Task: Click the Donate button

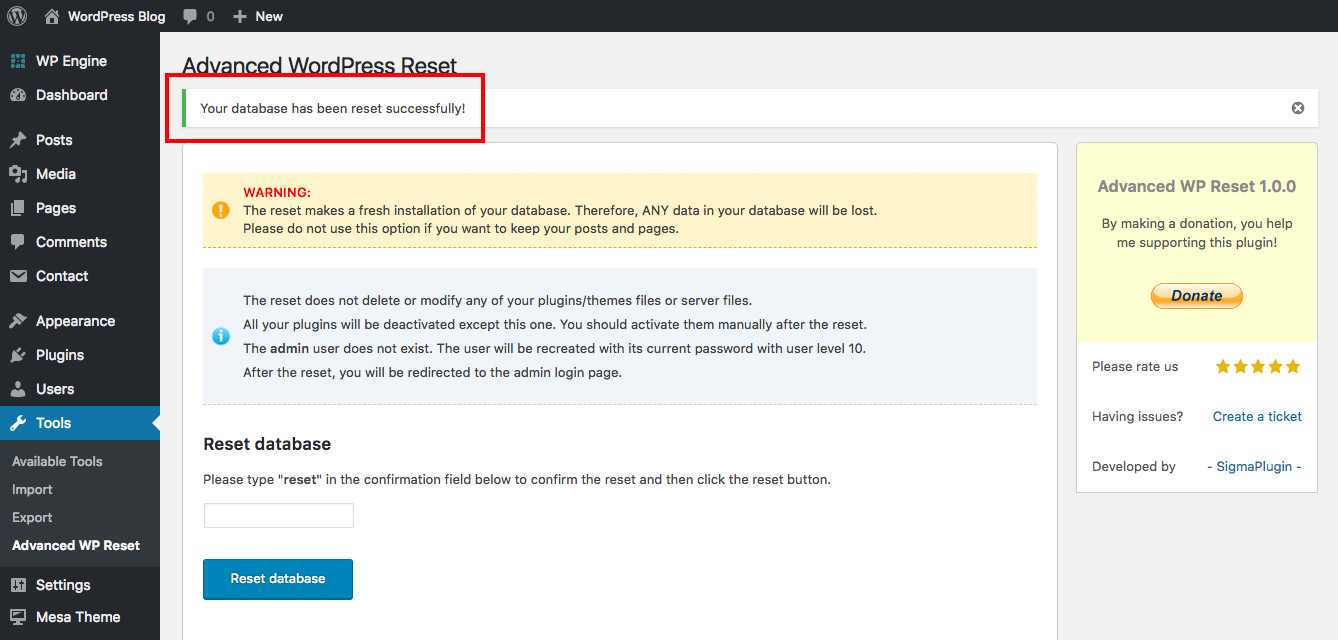Action: (x=1197, y=295)
